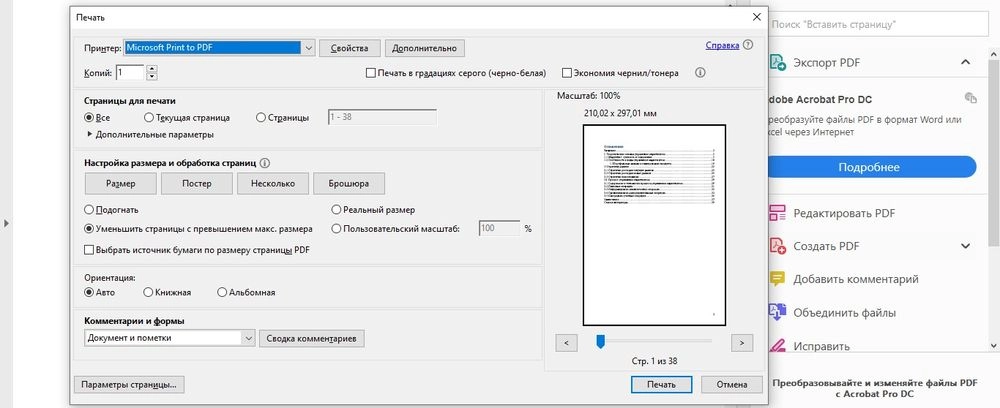The width and height of the screenshot is (1000, 408).
Task: Select Shrink oversized pages radio option
Action: [89, 229]
